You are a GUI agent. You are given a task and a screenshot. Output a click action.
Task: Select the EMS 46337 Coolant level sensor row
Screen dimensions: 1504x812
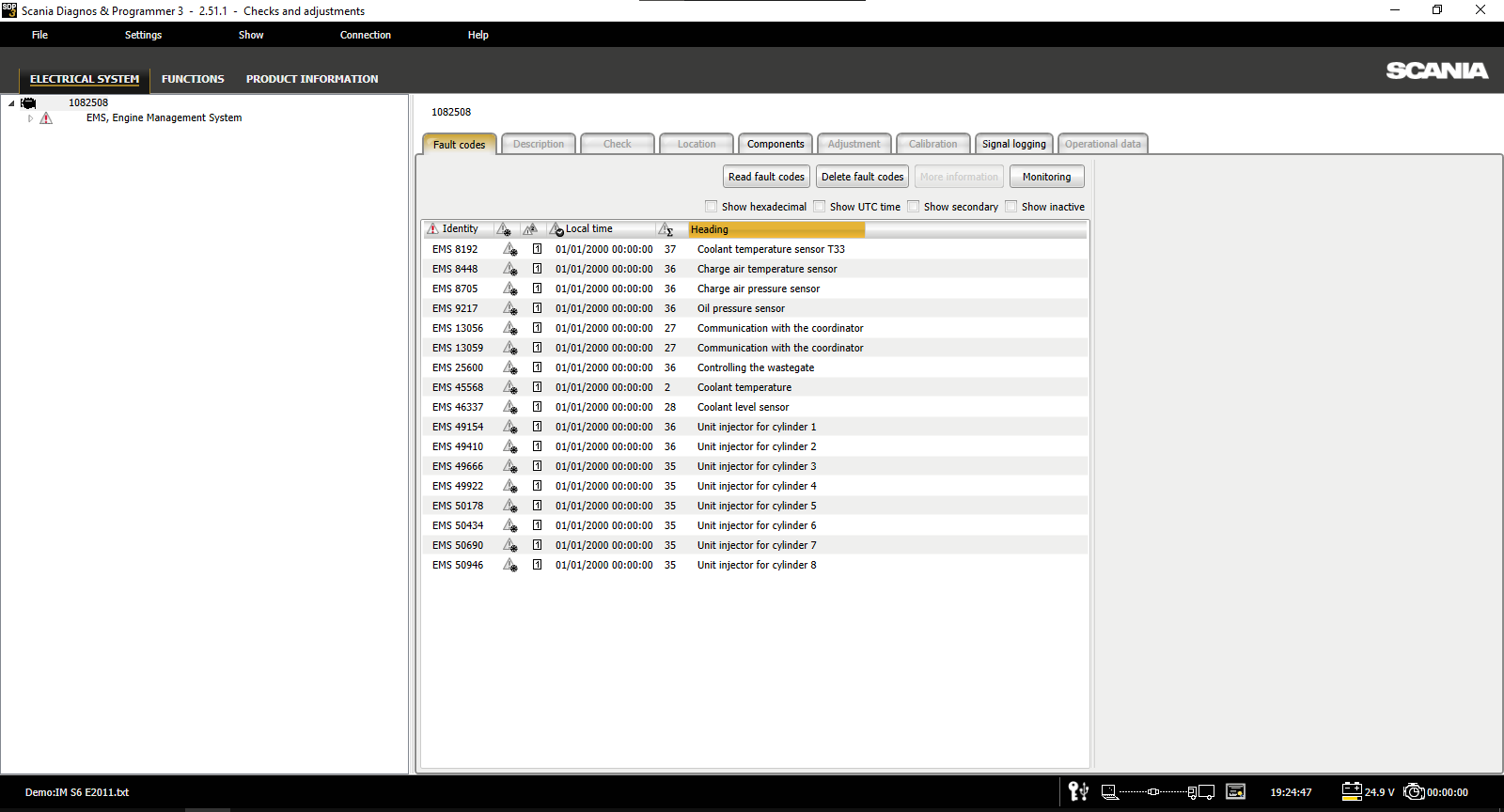click(x=743, y=407)
